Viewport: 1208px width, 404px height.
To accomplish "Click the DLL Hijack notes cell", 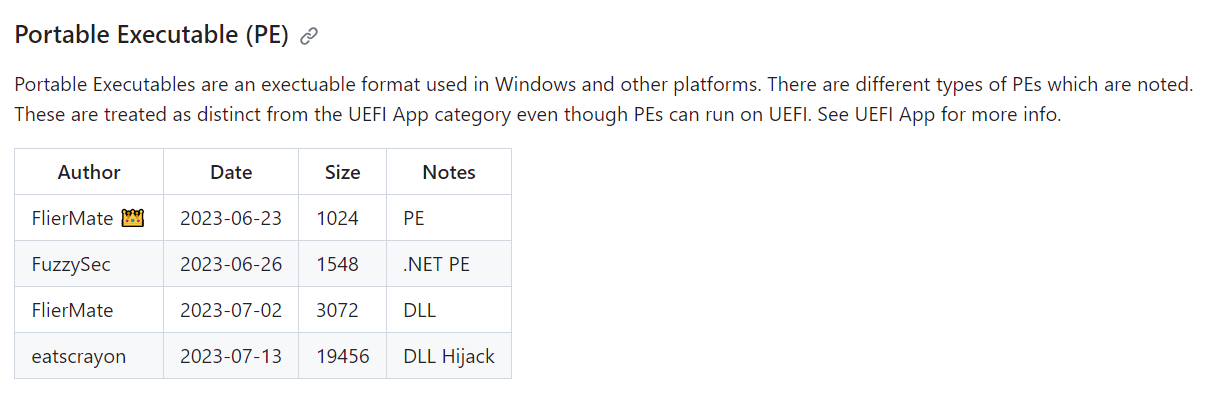I will (x=449, y=356).
